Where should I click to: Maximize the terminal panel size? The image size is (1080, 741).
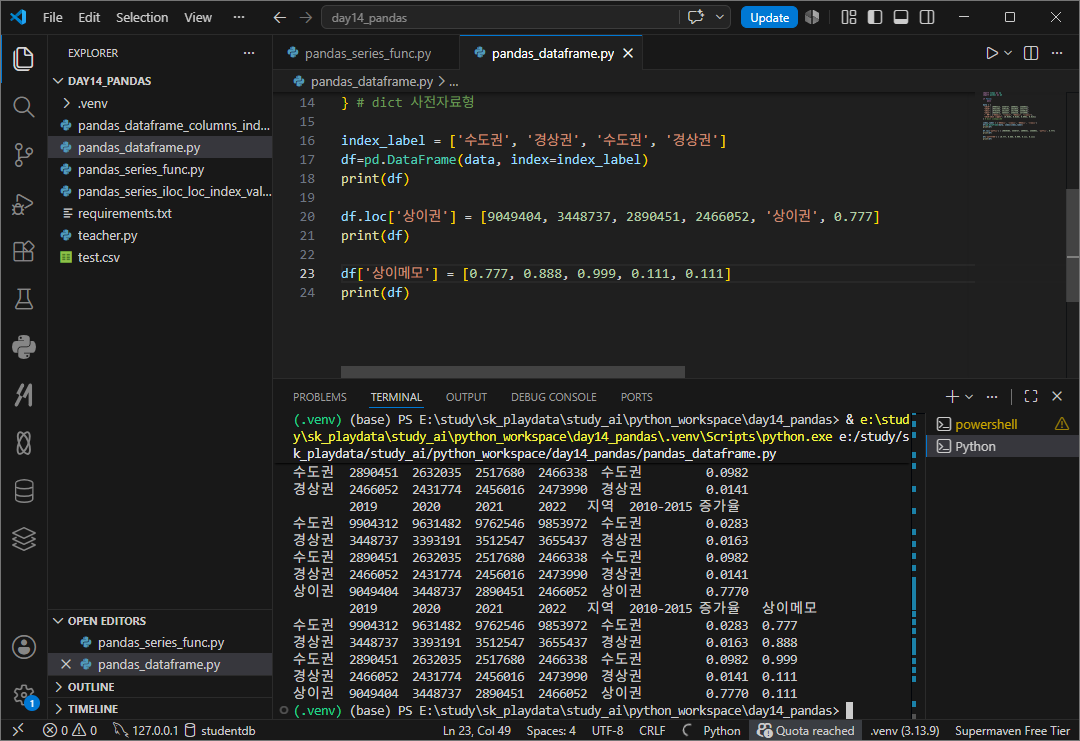1030,396
